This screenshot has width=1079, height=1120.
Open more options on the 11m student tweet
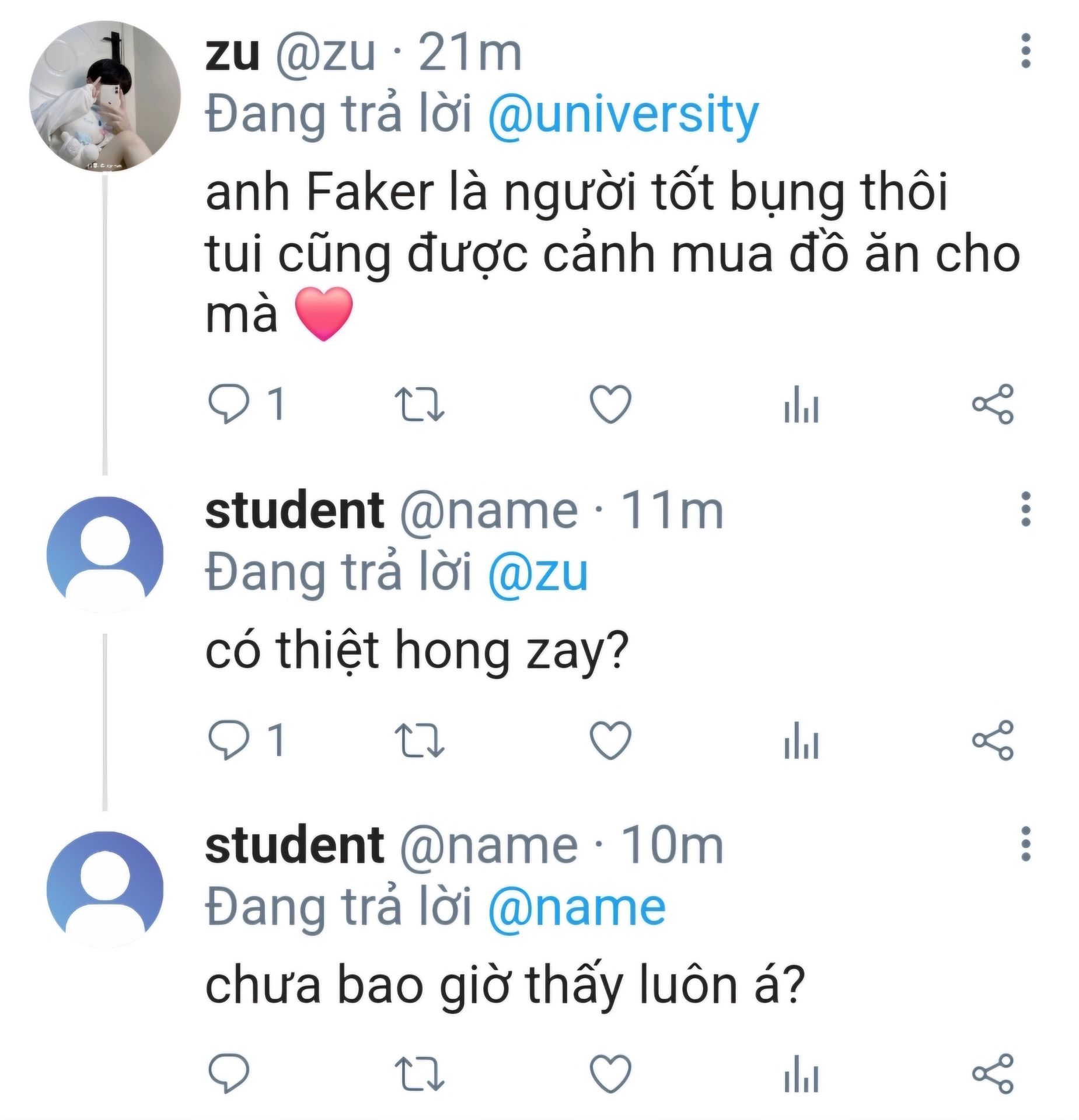tap(1026, 509)
